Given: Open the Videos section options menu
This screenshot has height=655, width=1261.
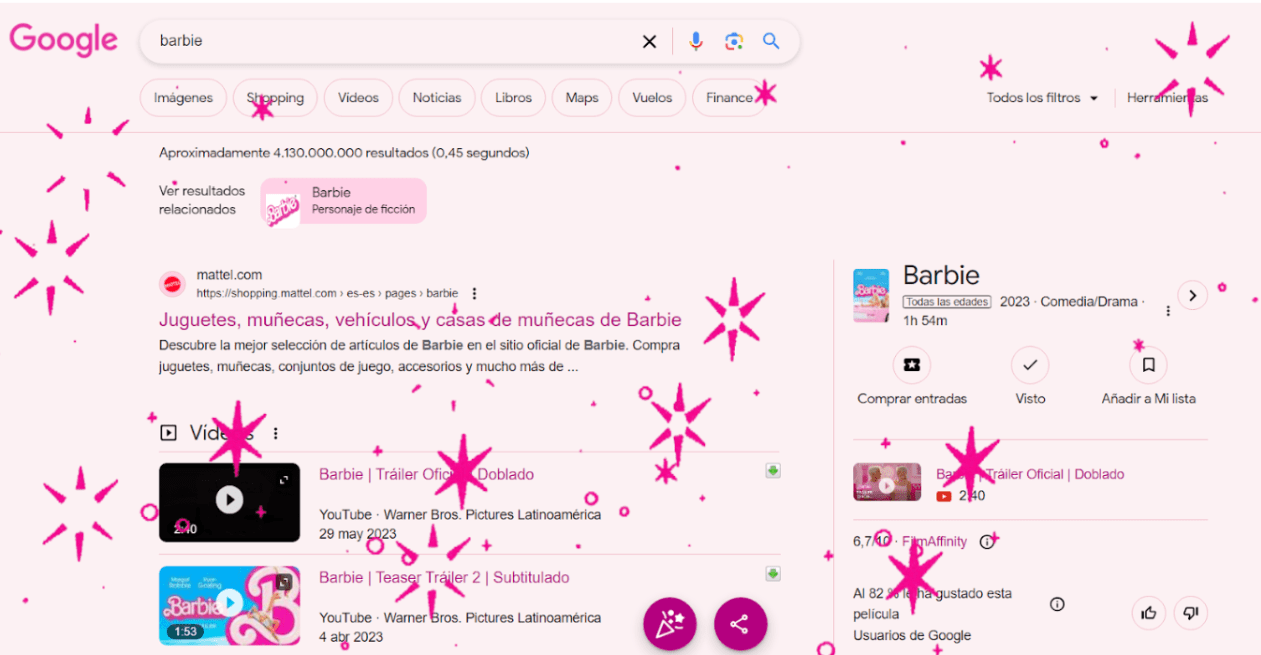Looking at the screenshot, I should [276, 433].
